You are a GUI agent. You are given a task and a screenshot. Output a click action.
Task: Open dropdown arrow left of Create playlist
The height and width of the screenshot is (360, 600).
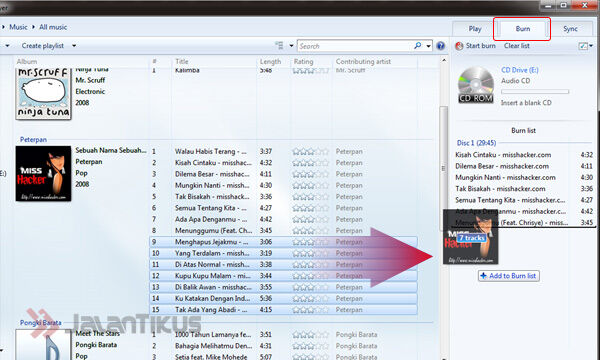(x=7, y=46)
